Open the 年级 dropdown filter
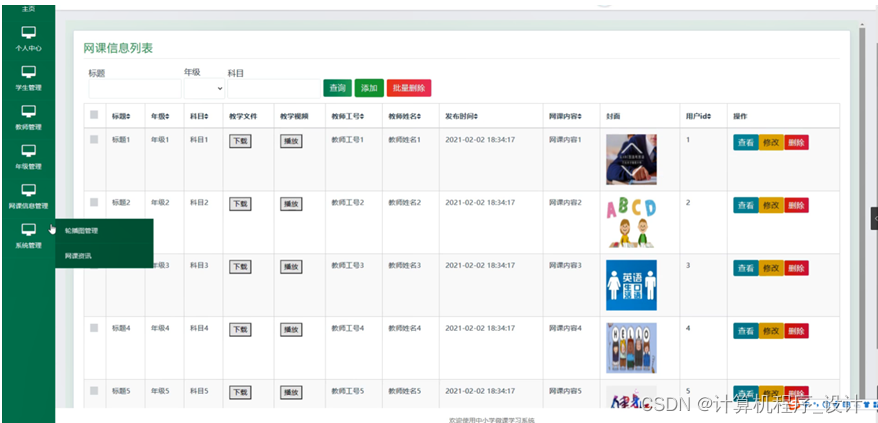This screenshot has height=423, width=878. tap(204, 89)
